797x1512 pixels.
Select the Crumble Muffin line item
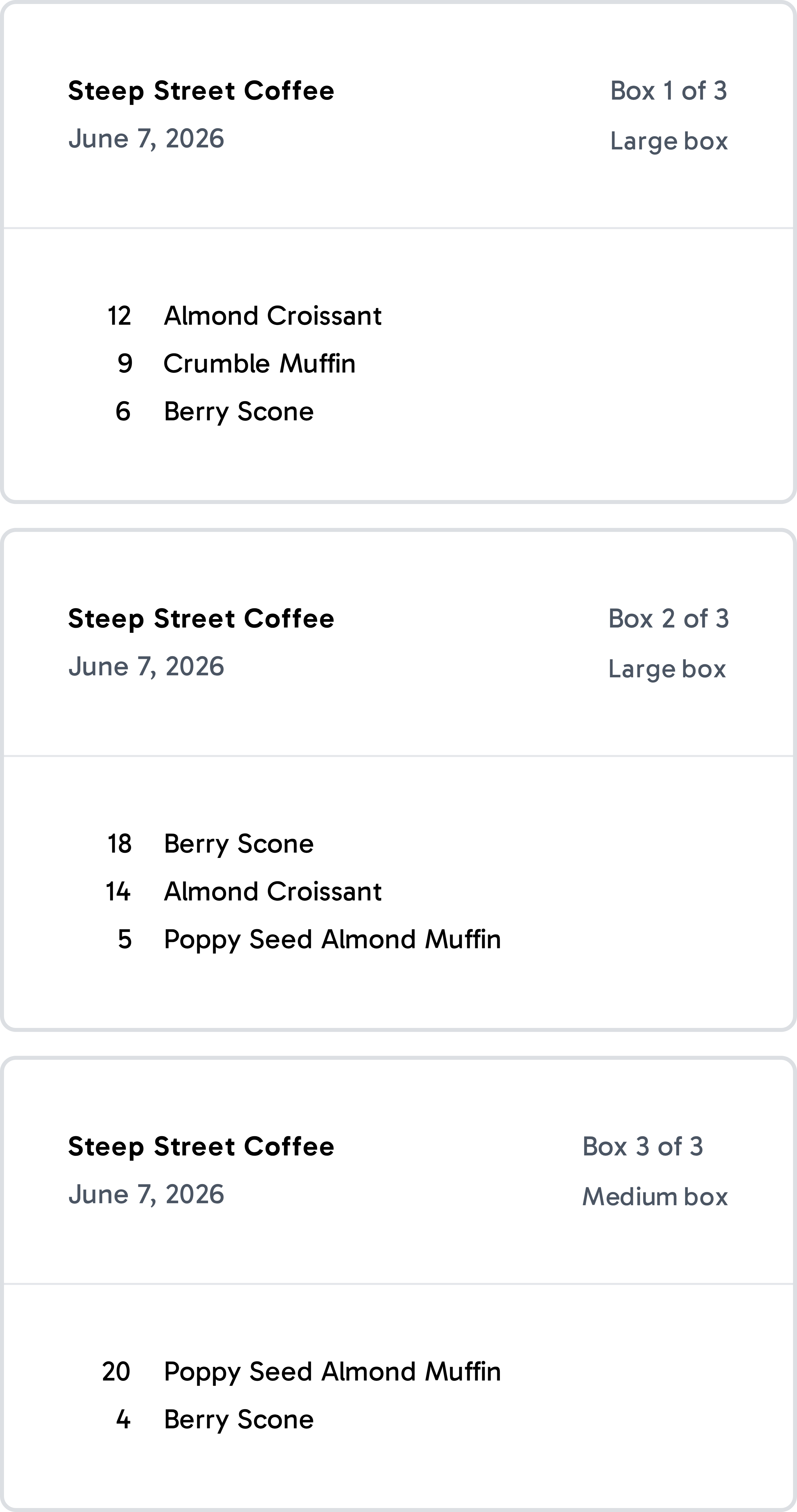pos(260,364)
